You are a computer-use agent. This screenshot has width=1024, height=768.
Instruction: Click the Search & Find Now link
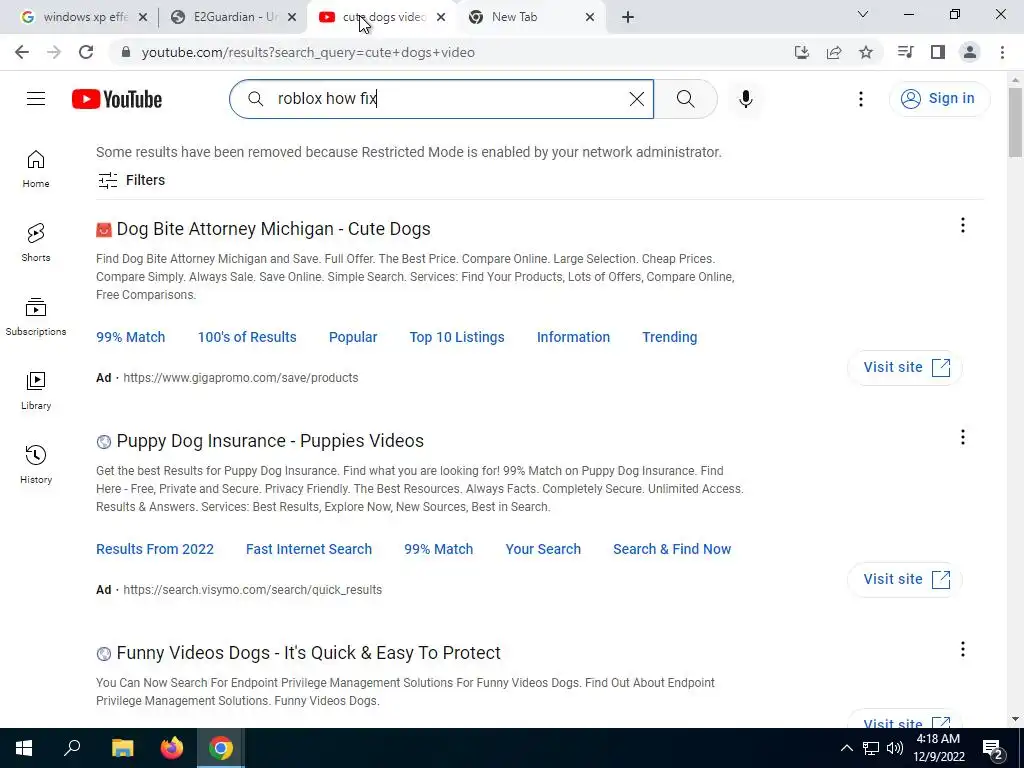[672, 549]
